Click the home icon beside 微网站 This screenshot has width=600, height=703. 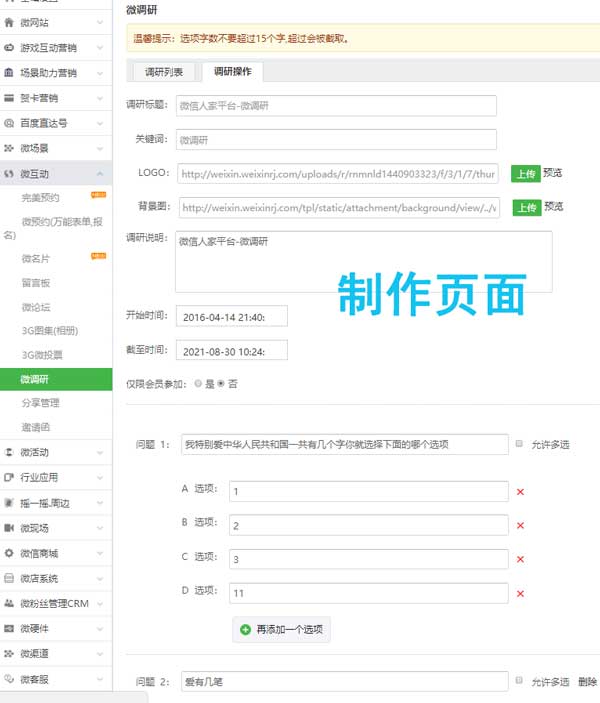[x=9, y=22]
